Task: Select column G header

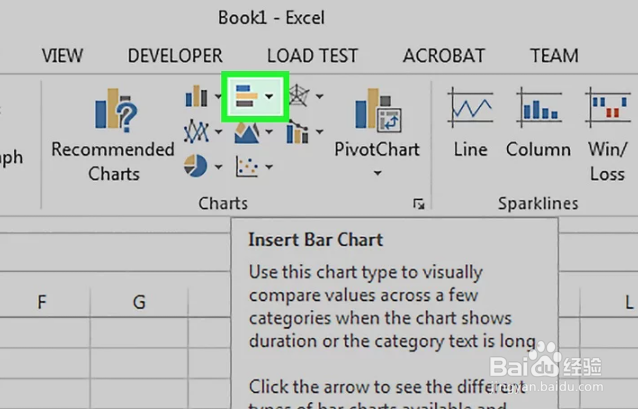Action: [x=139, y=302]
